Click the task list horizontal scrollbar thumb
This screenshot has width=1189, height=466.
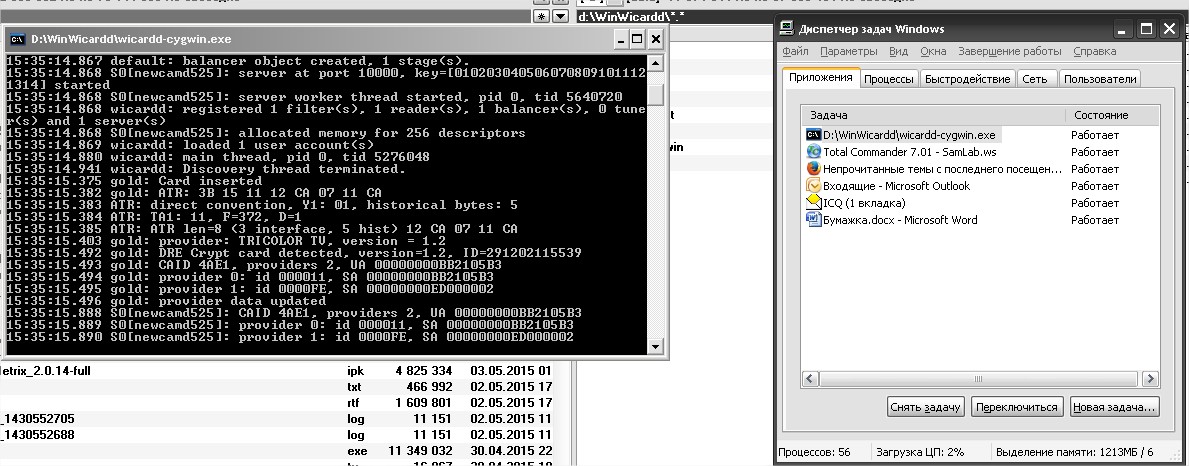(x=978, y=378)
